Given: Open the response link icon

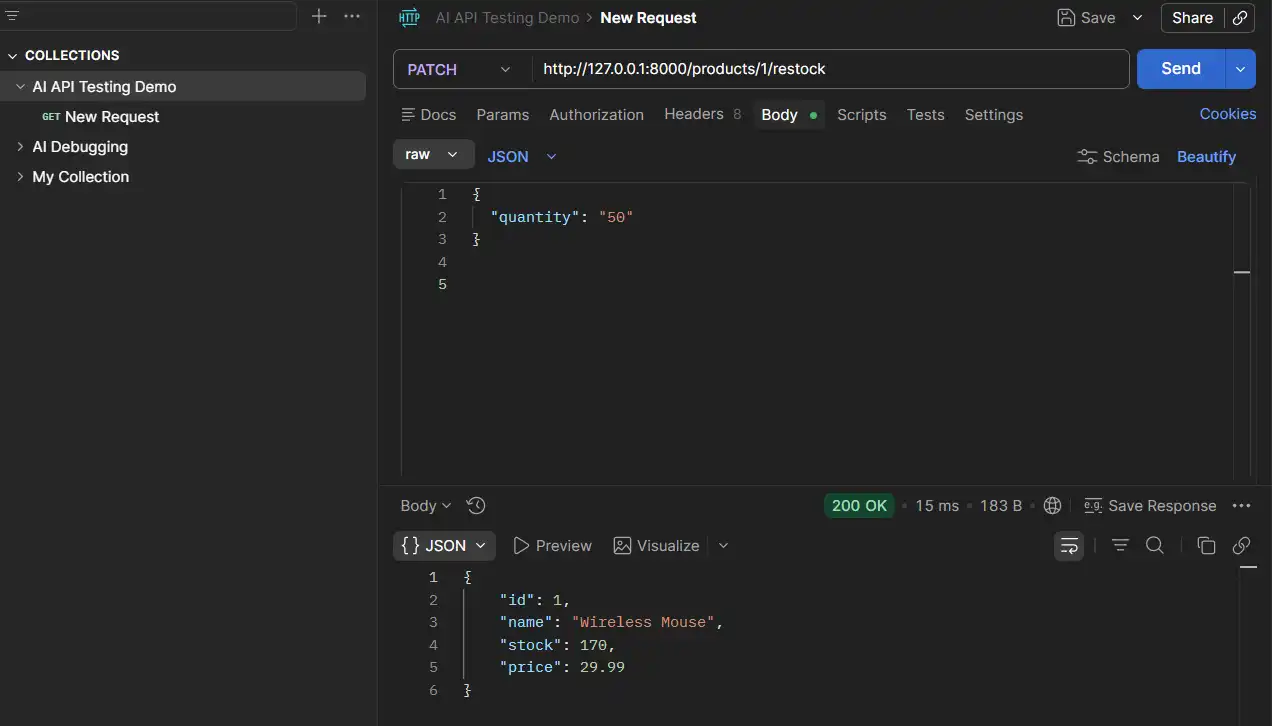Looking at the screenshot, I should click(1241, 545).
